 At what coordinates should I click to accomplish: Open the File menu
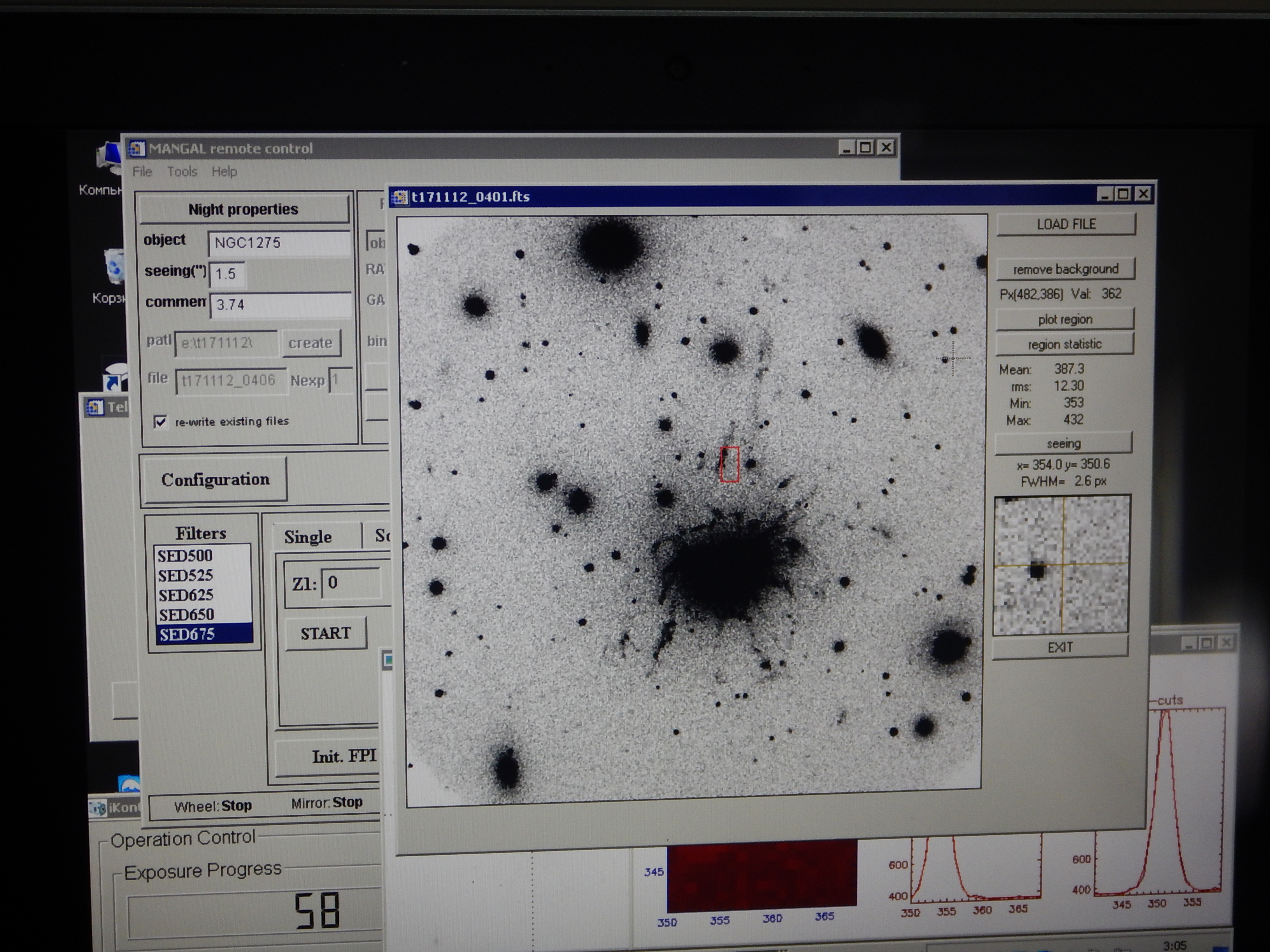[x=142, y=171]
